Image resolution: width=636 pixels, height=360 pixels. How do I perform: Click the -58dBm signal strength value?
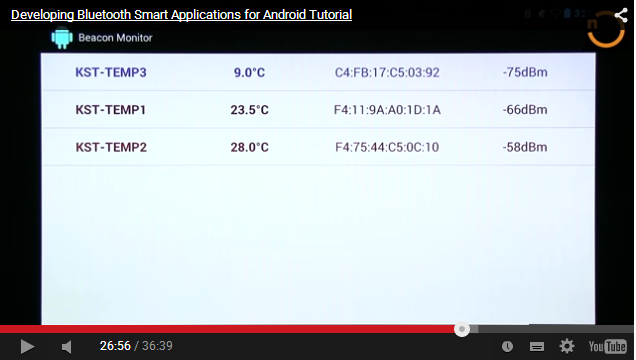[525, 147]
